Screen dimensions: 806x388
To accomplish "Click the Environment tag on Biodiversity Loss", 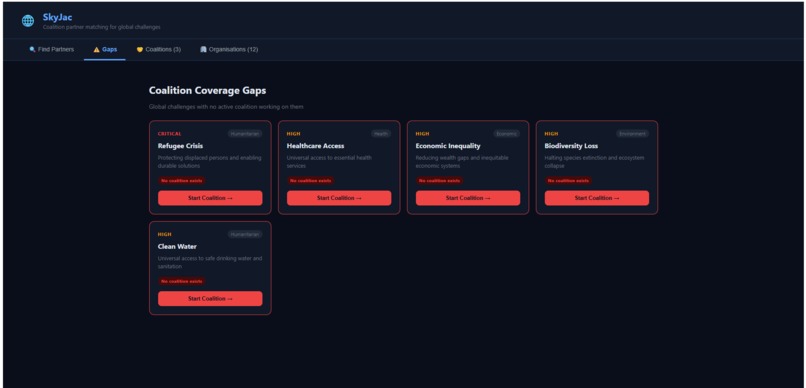I will (x=632, y=134).
